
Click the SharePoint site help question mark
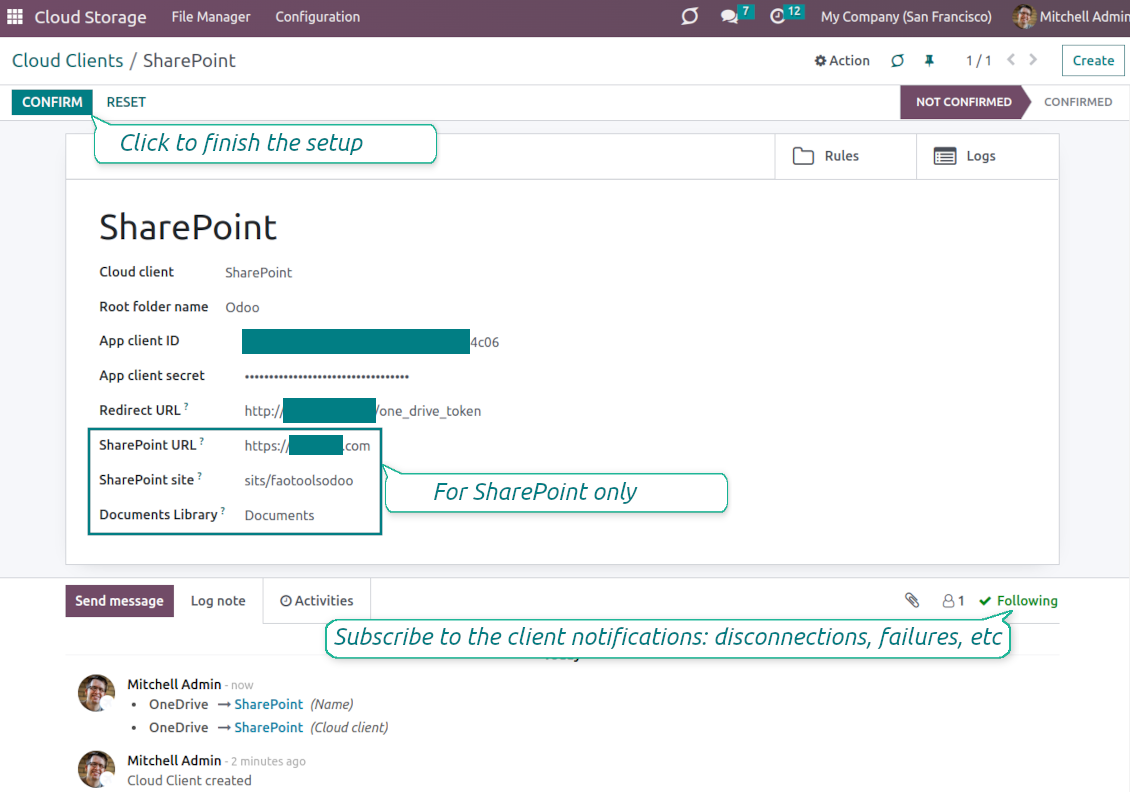200,476
